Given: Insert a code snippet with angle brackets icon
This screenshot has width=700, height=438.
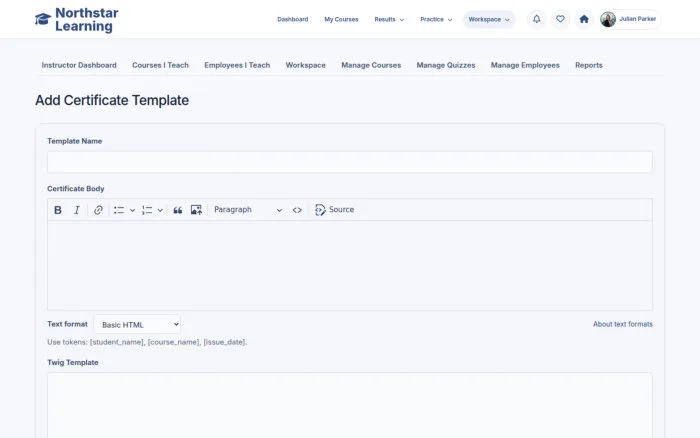Looking at the screenshot, I should [x=297, y=210].
